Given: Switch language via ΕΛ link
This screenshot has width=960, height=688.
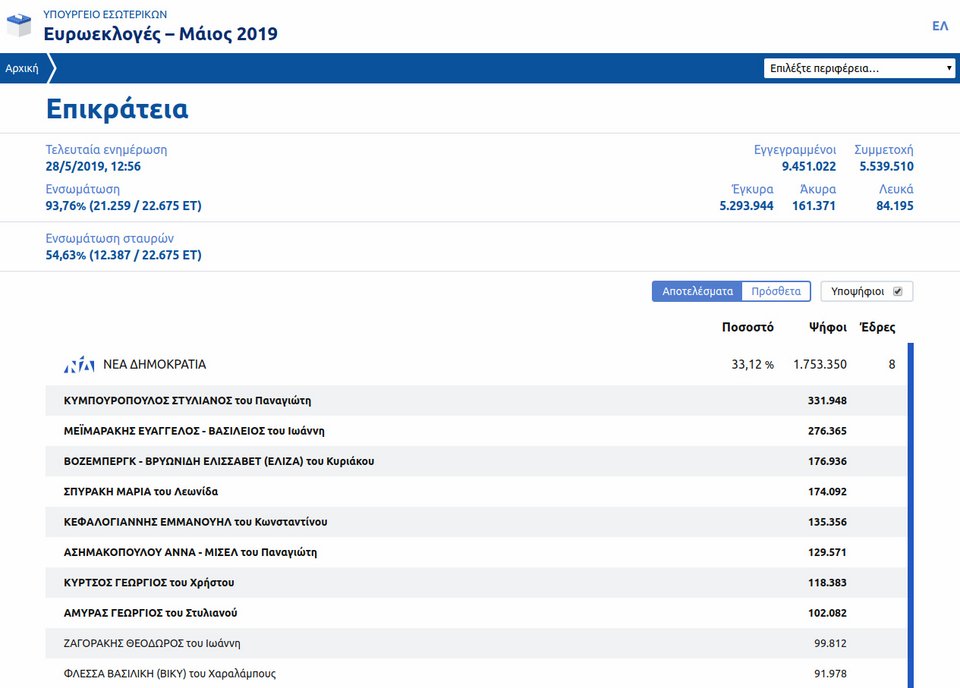Looking at the screenshot, I should (x=940, y=26).
